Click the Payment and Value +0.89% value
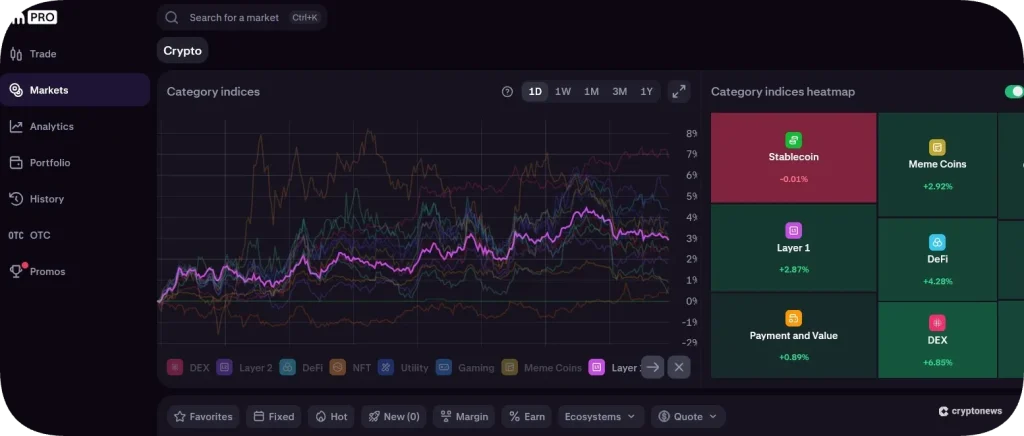1024x436 pixels. click(793, 357)
